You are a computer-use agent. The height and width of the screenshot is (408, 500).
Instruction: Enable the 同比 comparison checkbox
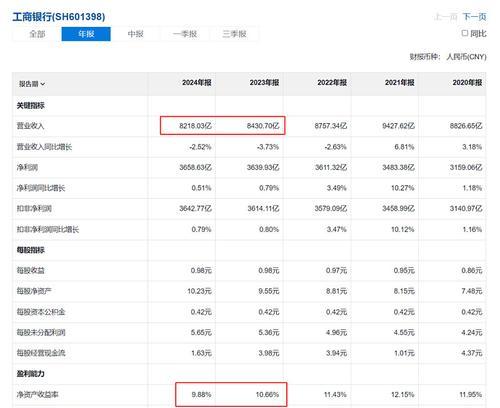[465, 33]
